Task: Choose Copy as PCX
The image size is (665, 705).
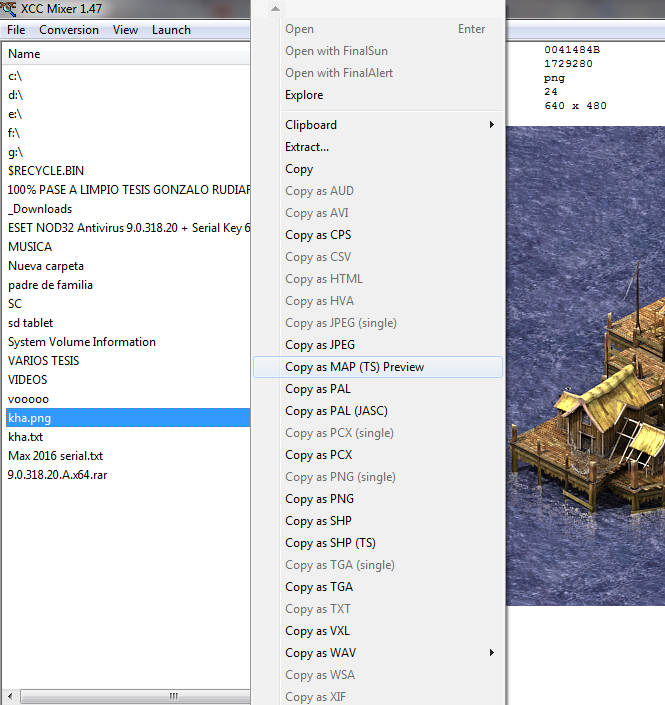Action: 378,455
